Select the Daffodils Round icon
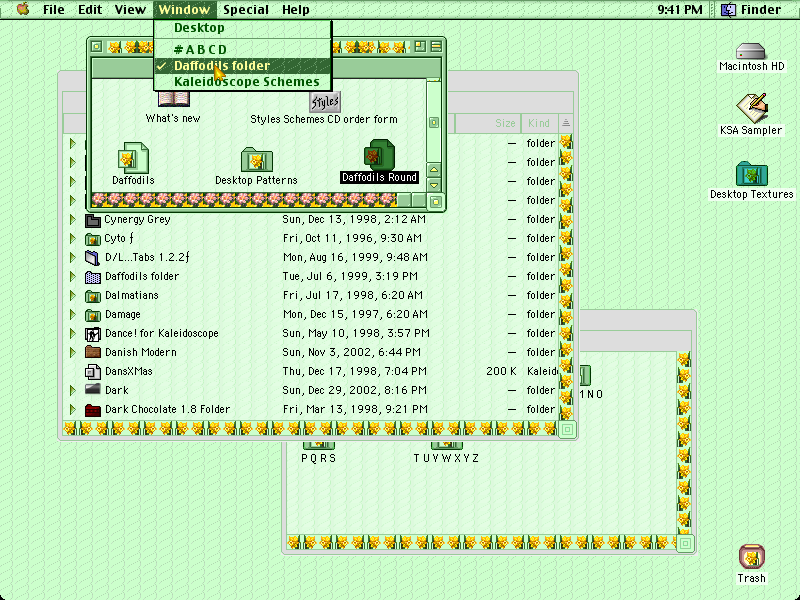The width and height of the screenshot is (800, 600). 379,155
